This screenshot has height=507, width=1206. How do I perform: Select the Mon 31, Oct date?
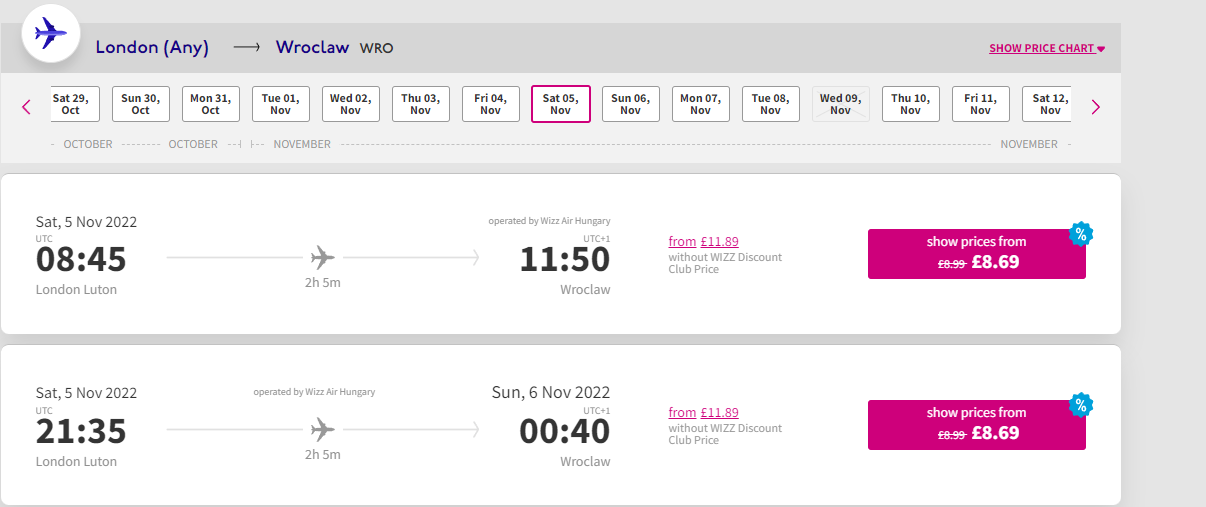point(211,104)
